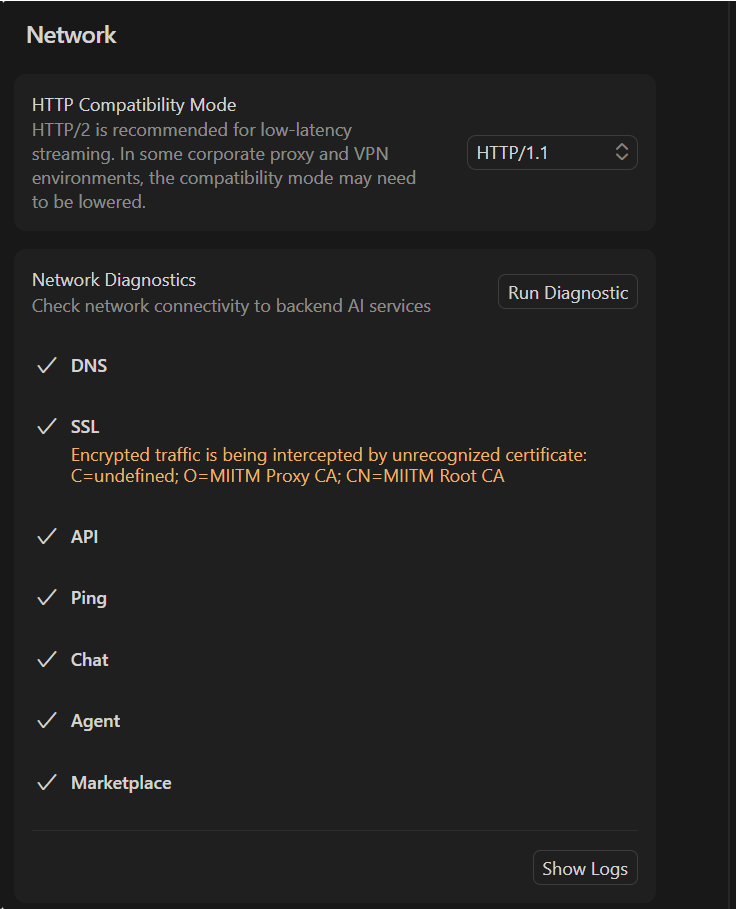Click the up-down chevron arrows in HTTP dropdown
736x909 pixels.
coord(621,153)
